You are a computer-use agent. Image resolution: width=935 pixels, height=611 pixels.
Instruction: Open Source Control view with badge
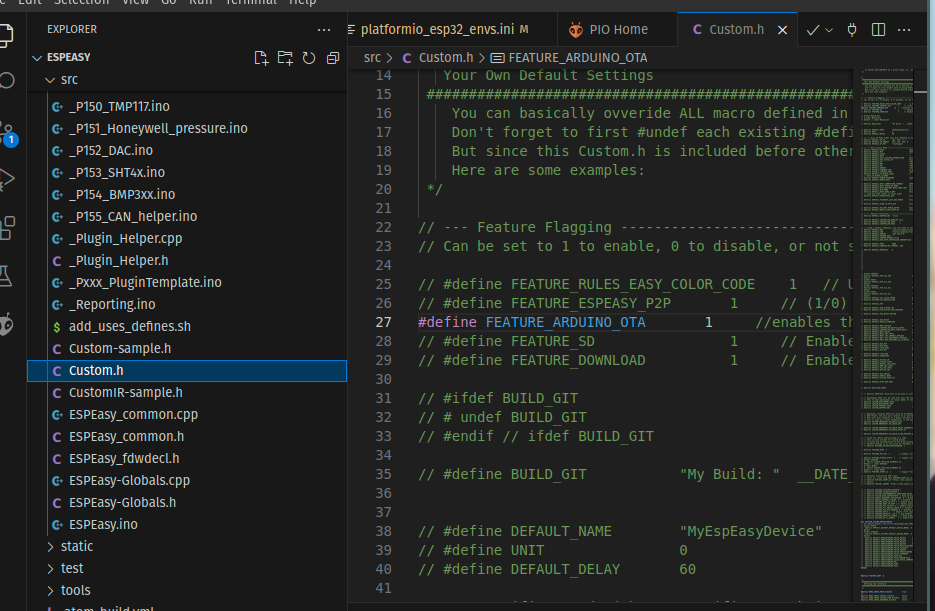pos(7,133)
